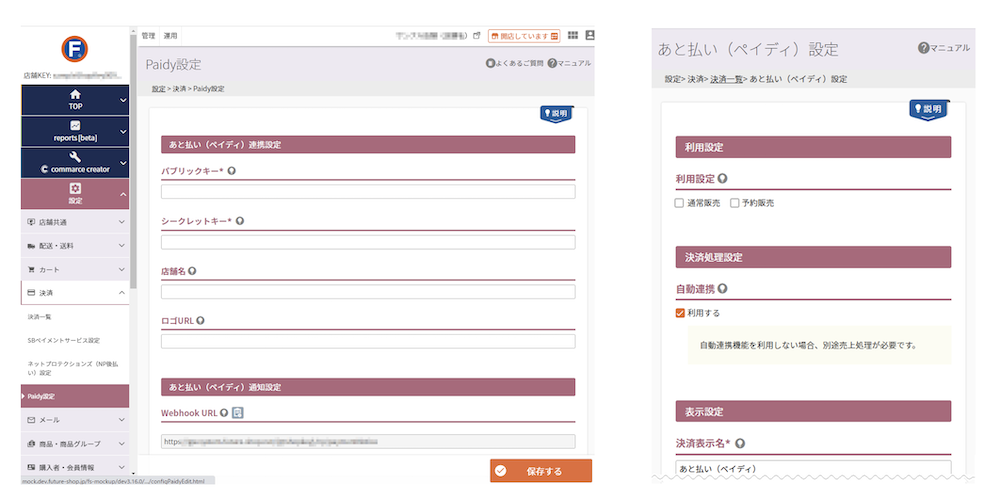This screenshot has width=1000, height=500.
Task: Click the home icon above TOP
Action: (x=75, y=94)
